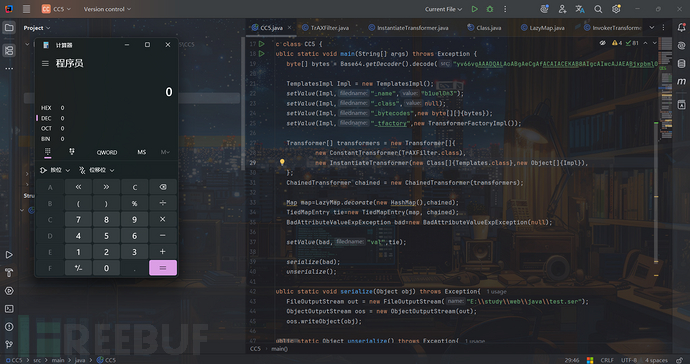The width and height of the screenshot is (690, 364).
Task: Toggle read-only lock in status bar
Action: pos(679,360)
